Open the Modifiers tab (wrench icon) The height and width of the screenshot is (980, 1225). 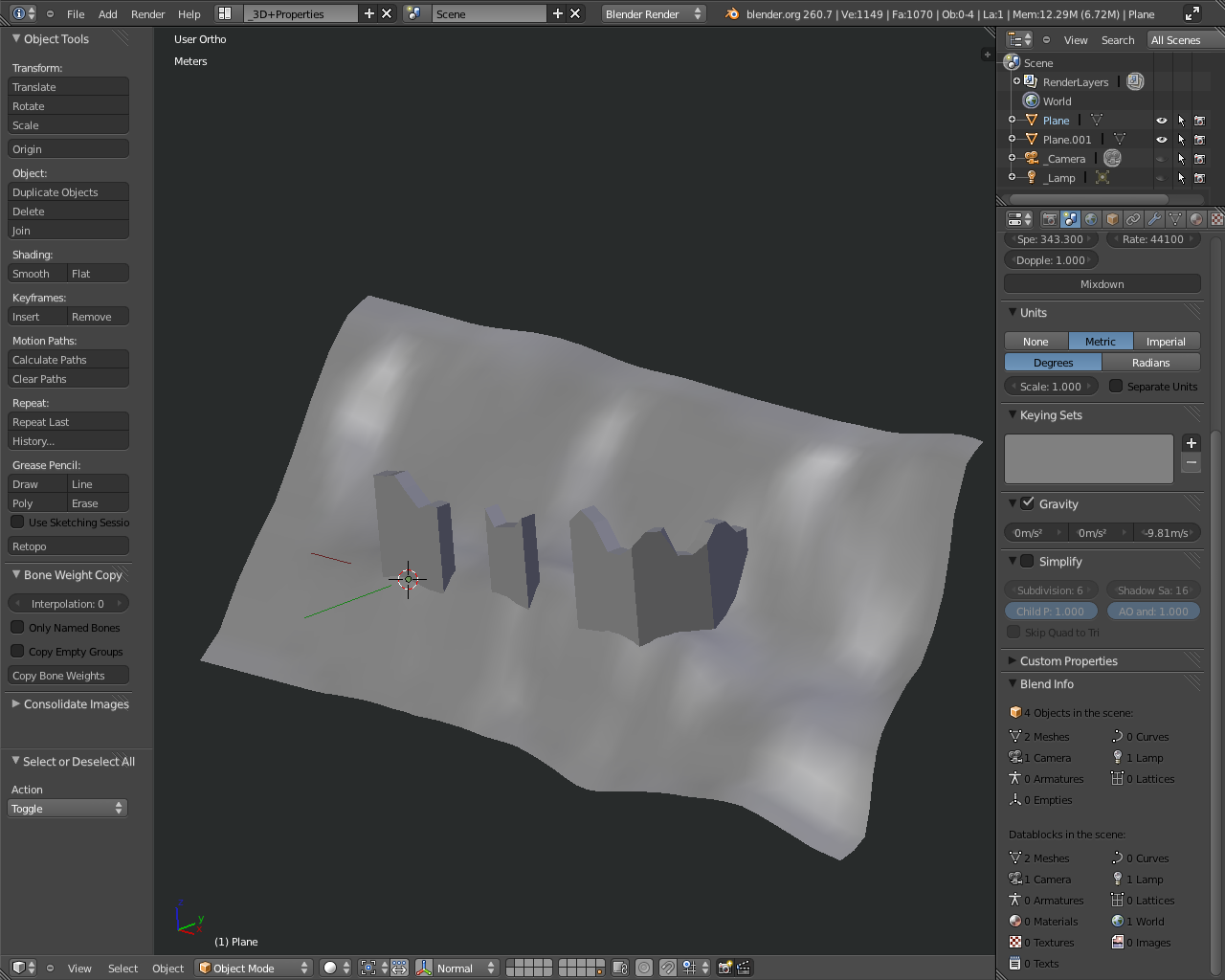(x=1154, y=219)
